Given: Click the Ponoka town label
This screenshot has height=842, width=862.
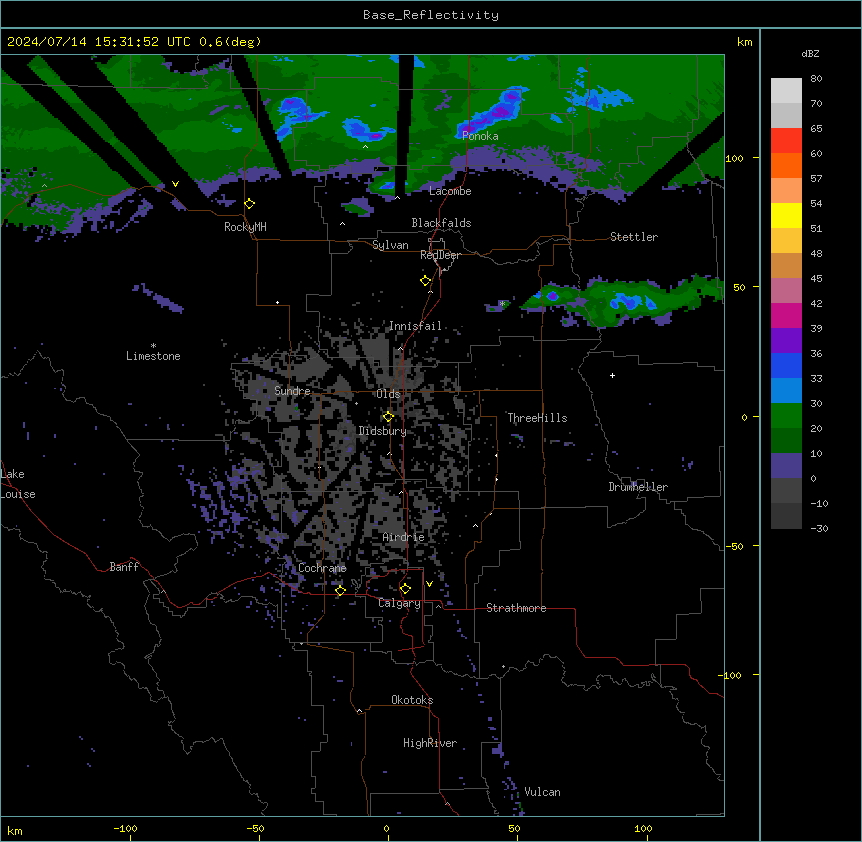Looking at the screenshot, I should click(x=480, y=136).
